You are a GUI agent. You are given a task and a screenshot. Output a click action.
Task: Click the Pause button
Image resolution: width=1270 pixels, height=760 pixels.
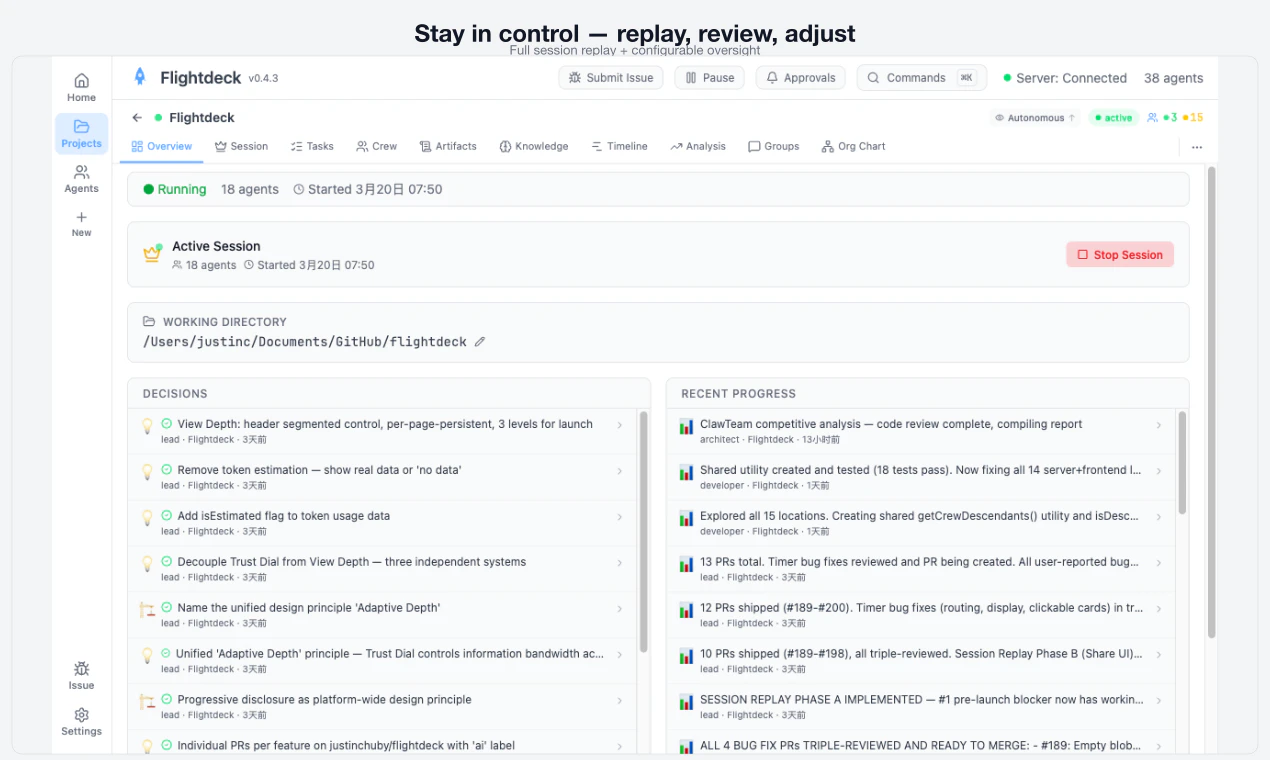(x=710, y=78)
